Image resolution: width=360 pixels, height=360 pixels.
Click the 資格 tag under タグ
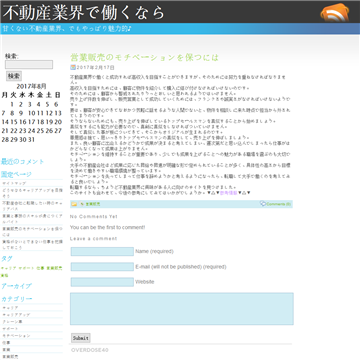tap(5, 275)
